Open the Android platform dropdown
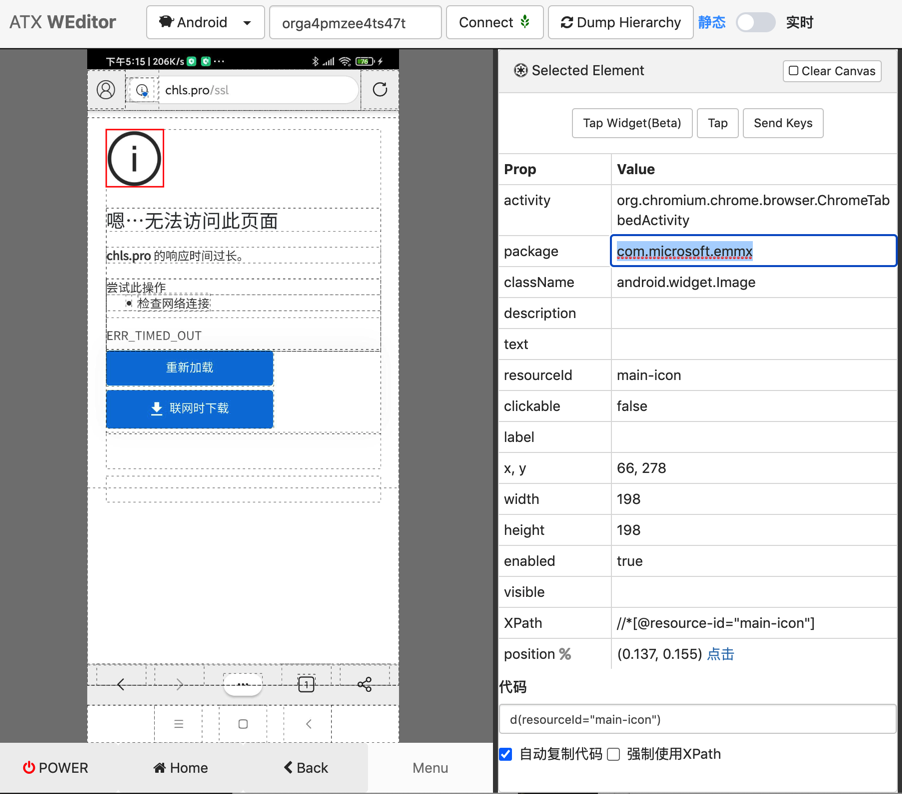Screen dimensions: 902x794 (205, 22)
